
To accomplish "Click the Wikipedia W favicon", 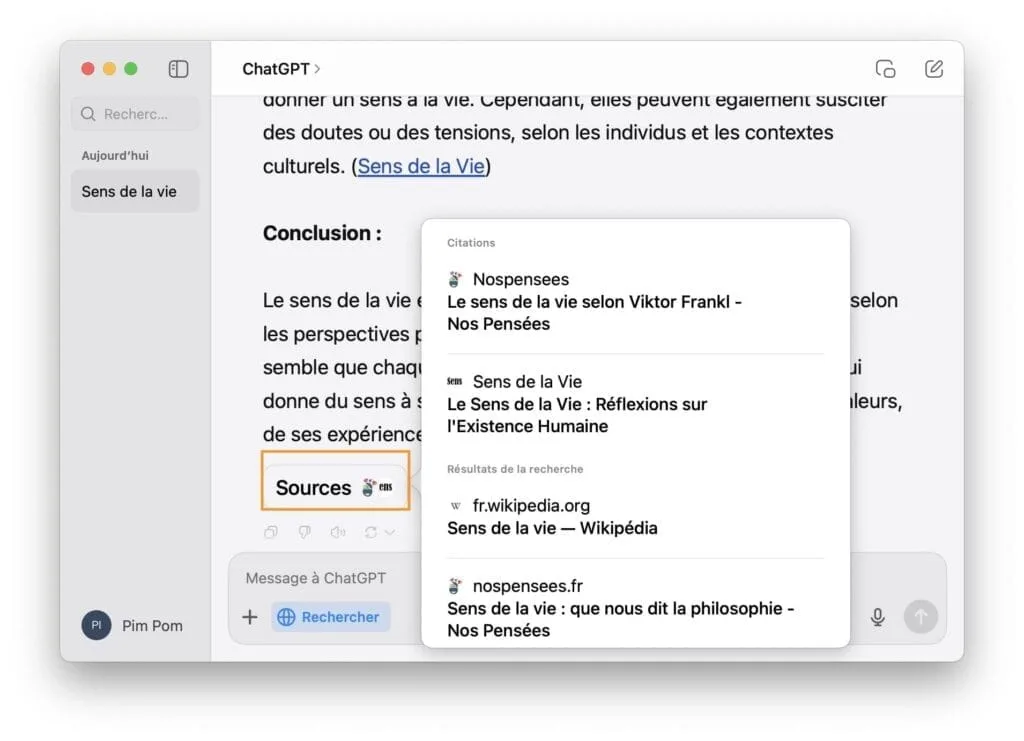I will click(456, 506).
